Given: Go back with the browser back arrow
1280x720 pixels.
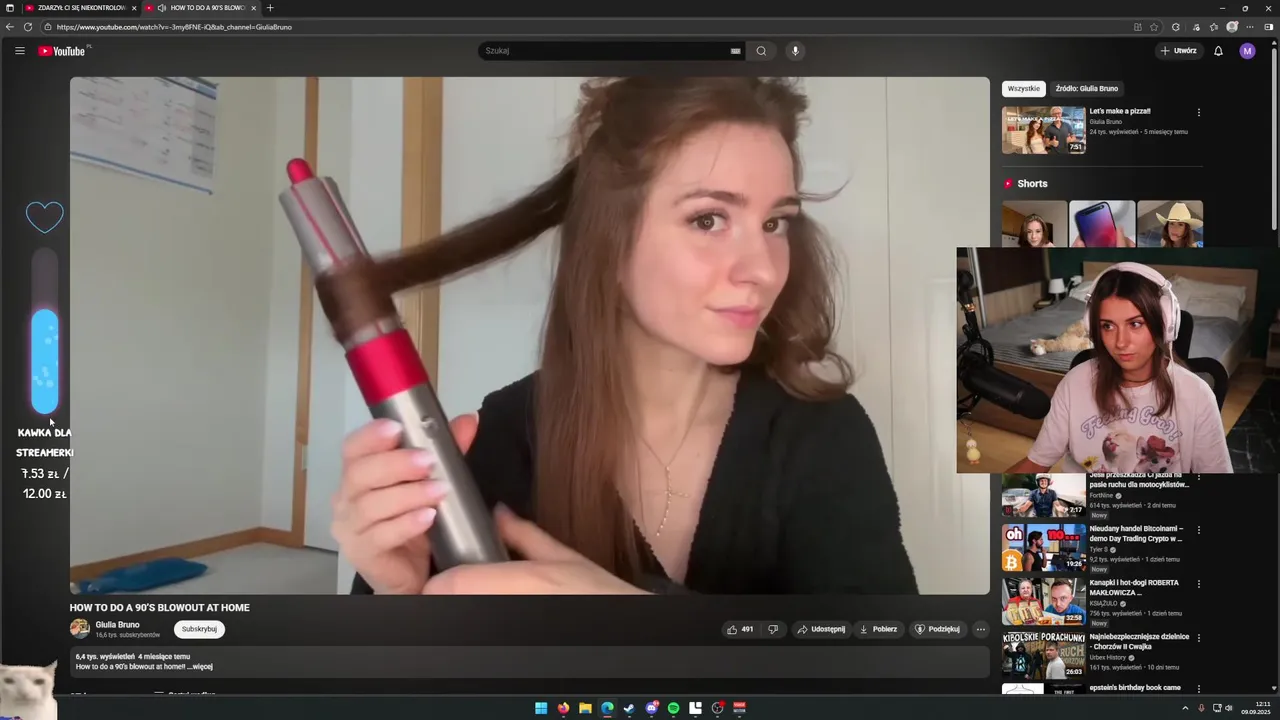Looking at the screenshot, I should [10, 27].
